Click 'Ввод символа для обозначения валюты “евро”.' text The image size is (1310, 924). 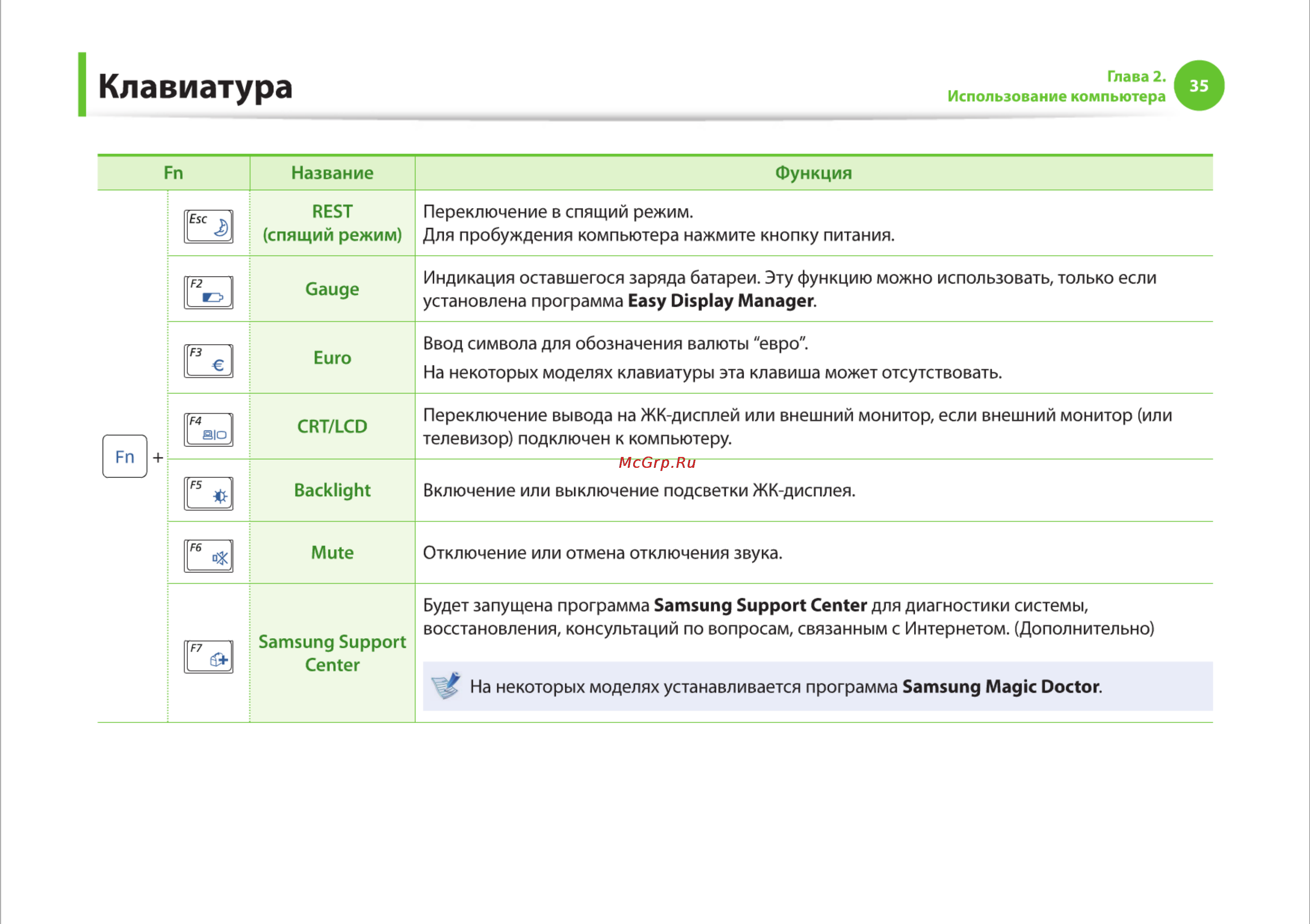click(616, 343)
